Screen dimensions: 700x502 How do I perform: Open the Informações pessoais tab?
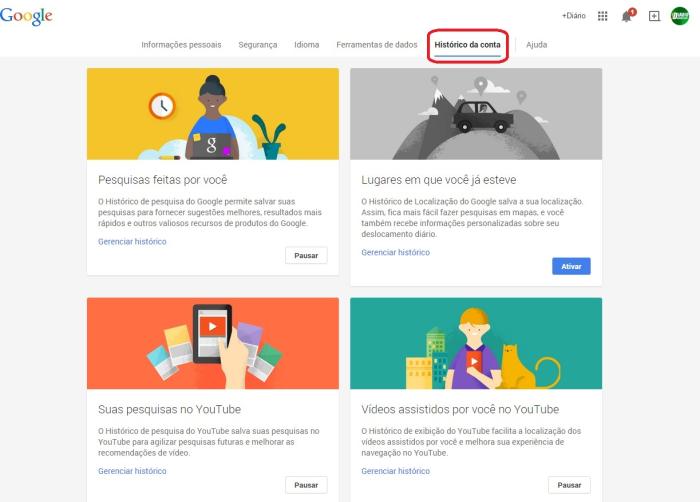pyautogui.click(x=182, y=45)
